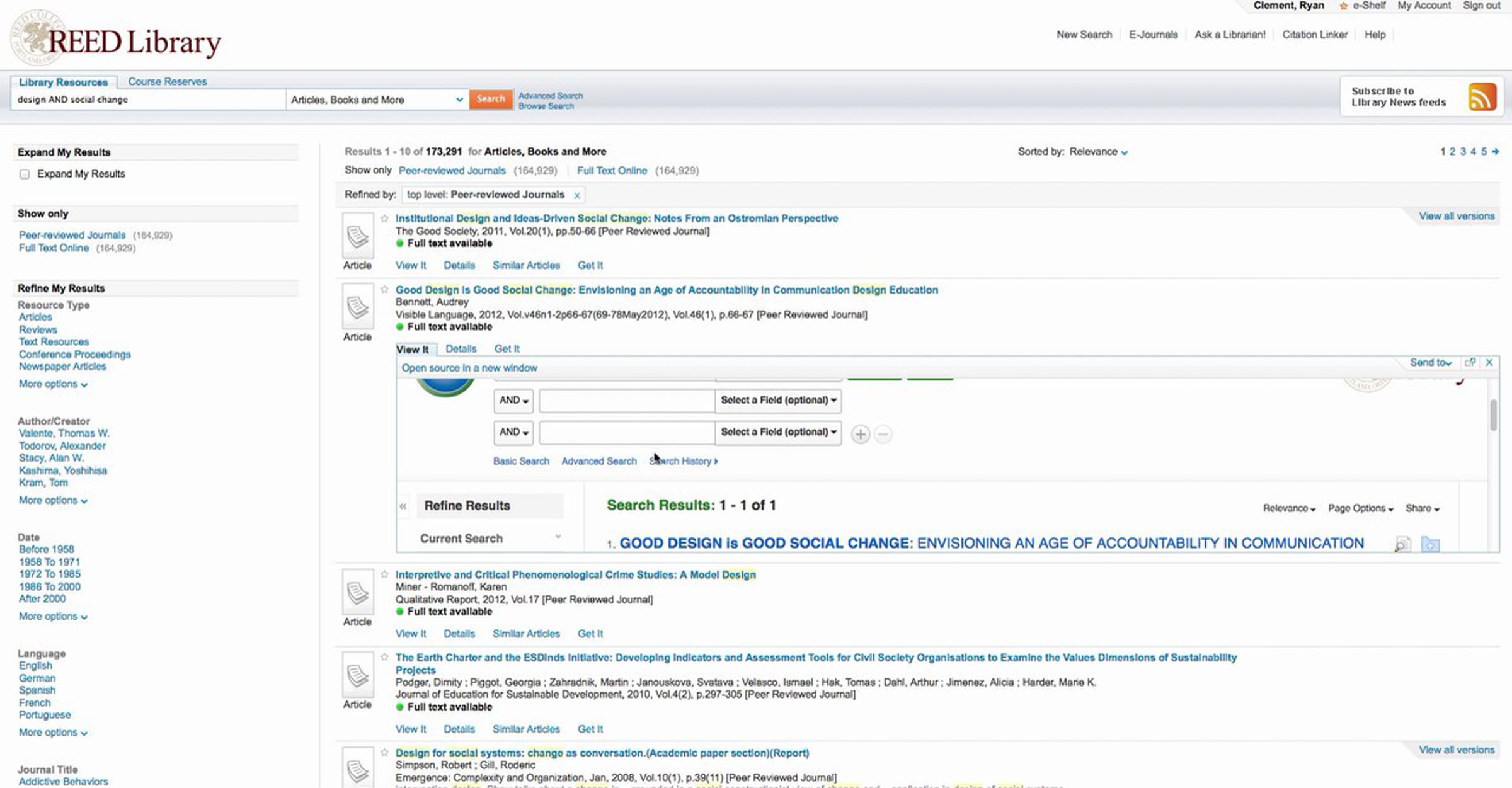The height and width of the screenshot is (788, 1512).
Task: Click Open source in a new window
Action: [469, 368]
